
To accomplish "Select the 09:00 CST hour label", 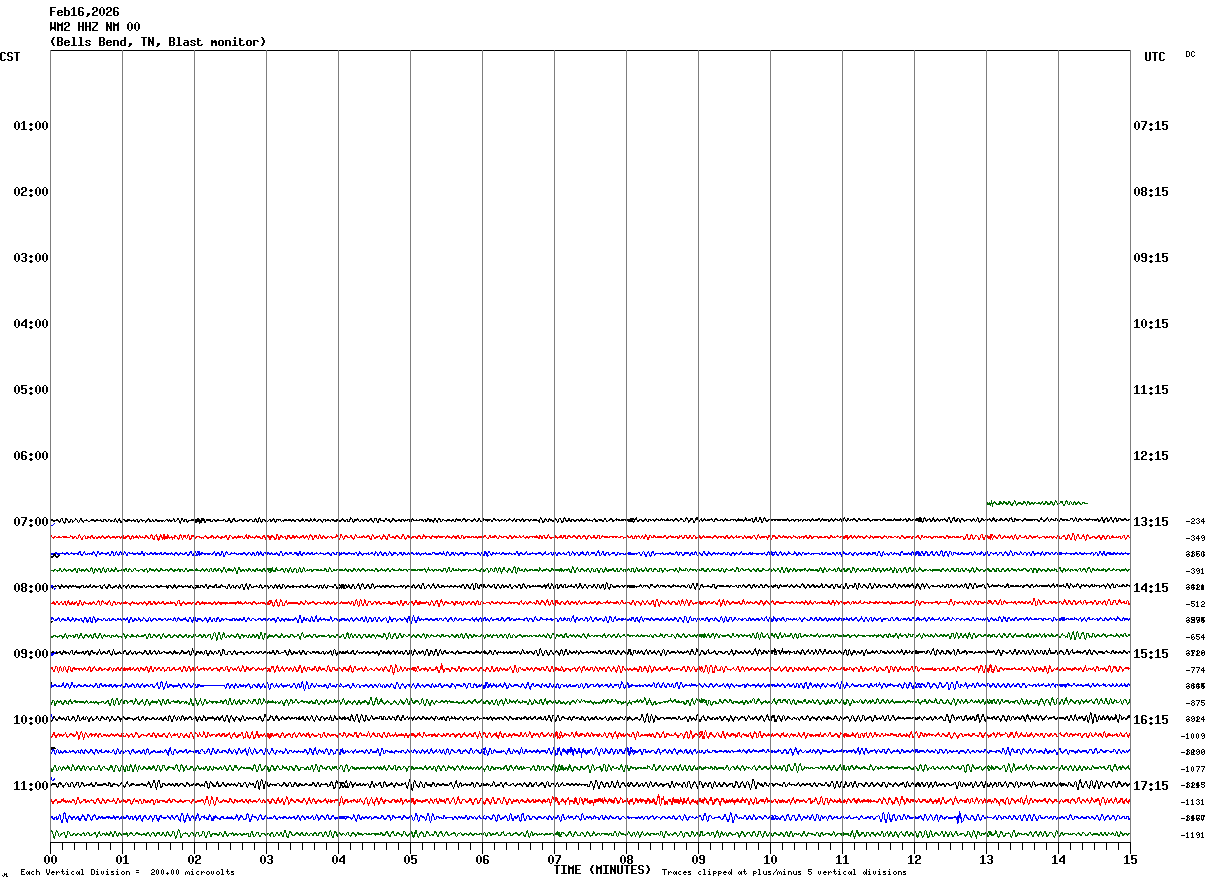I will [31, 654].
